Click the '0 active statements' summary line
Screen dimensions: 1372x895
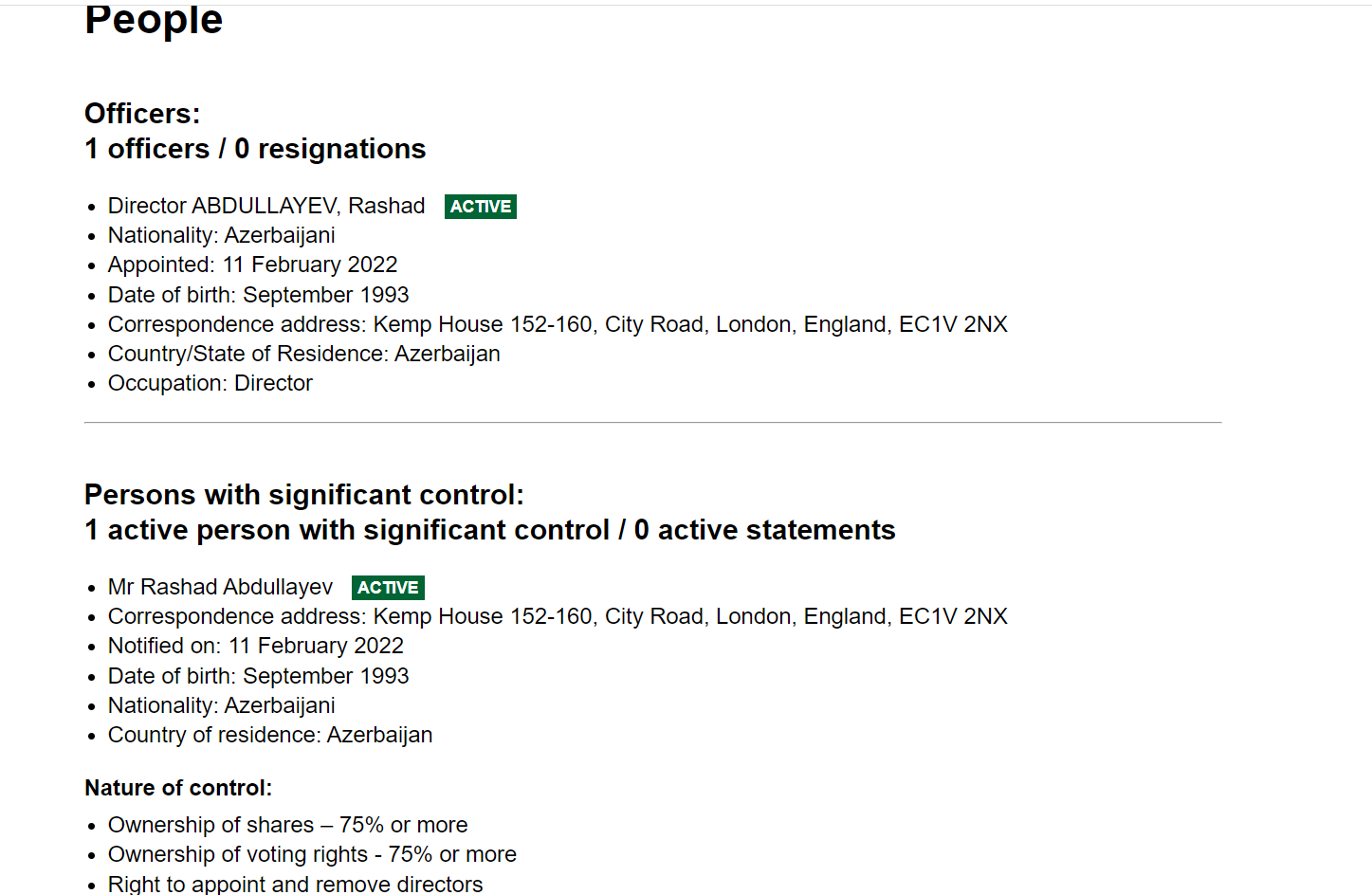764,530
